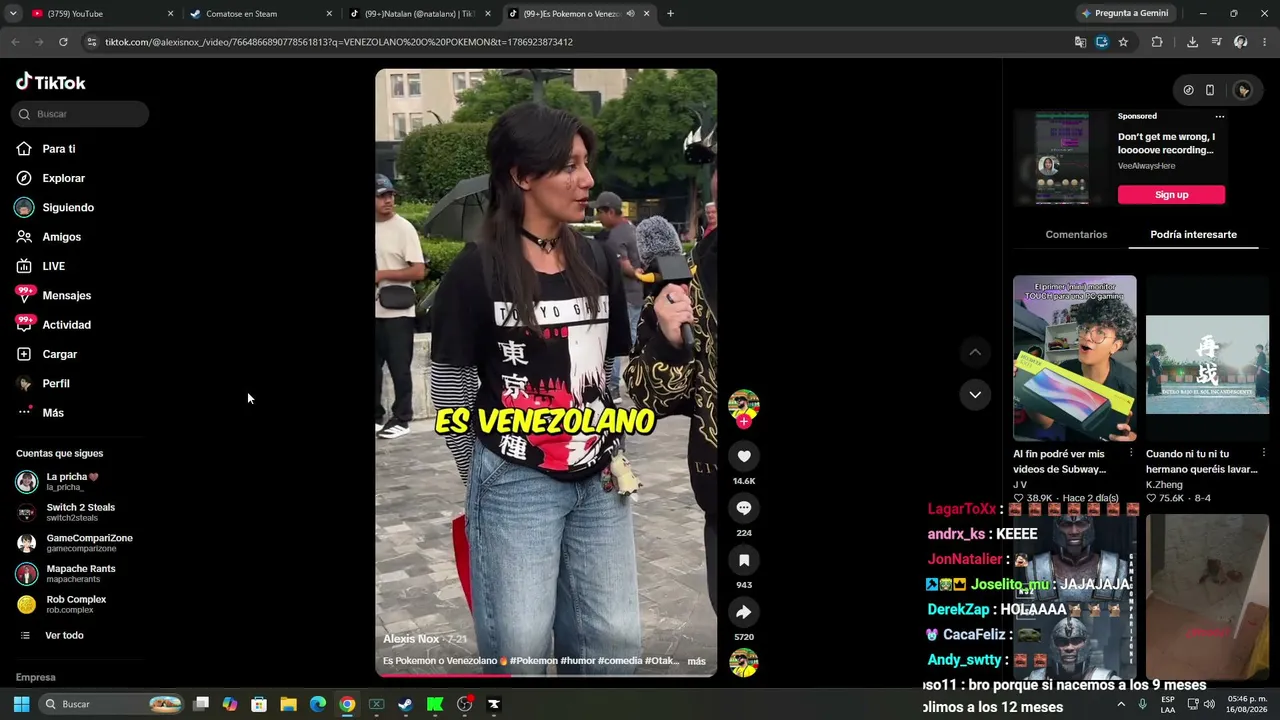This screenshot has width=1280, height=720.
Task: Toggle system volume icon in tray
Action: (1209, 704)
